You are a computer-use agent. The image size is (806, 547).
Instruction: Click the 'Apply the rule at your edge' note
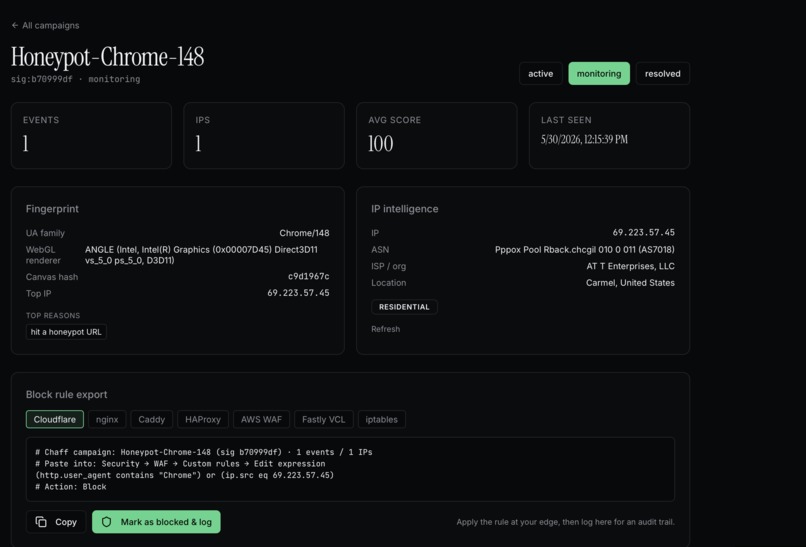[565, 522]
